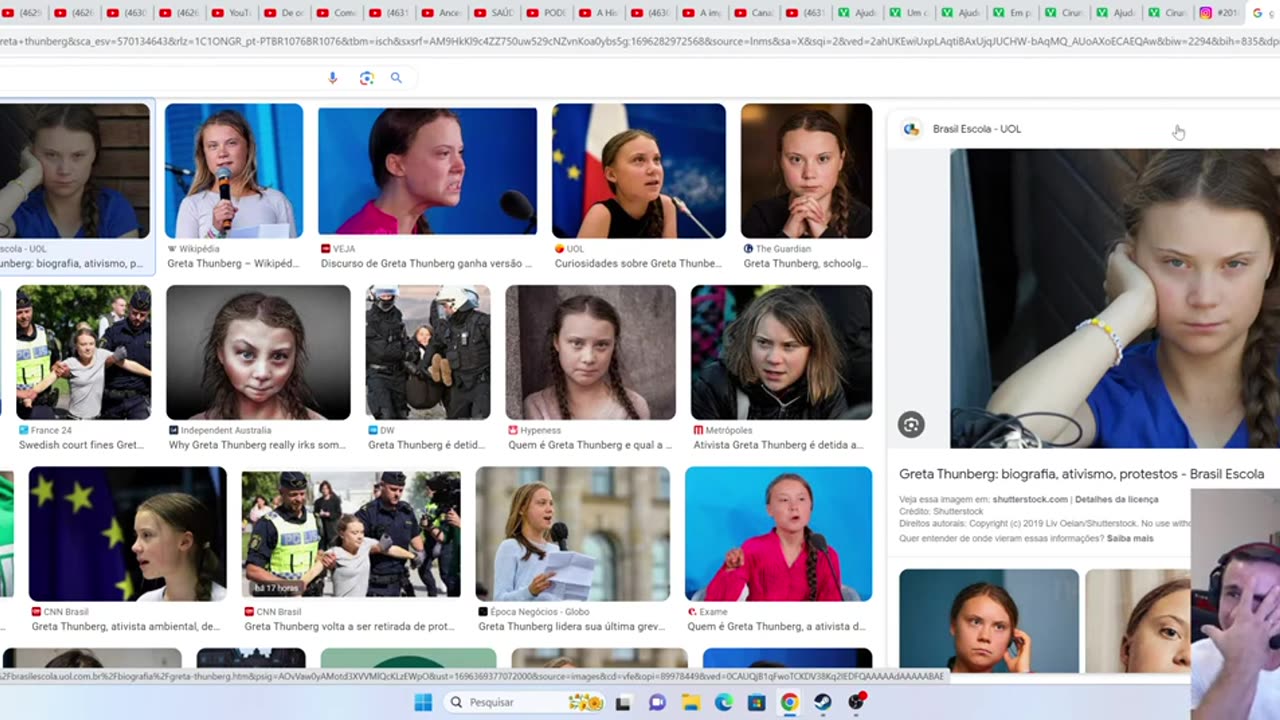The image size is (1280, 720).
Task: Click 'Greta Thunberg lidera sua última grev...' caption
Action: click(571, 627)
